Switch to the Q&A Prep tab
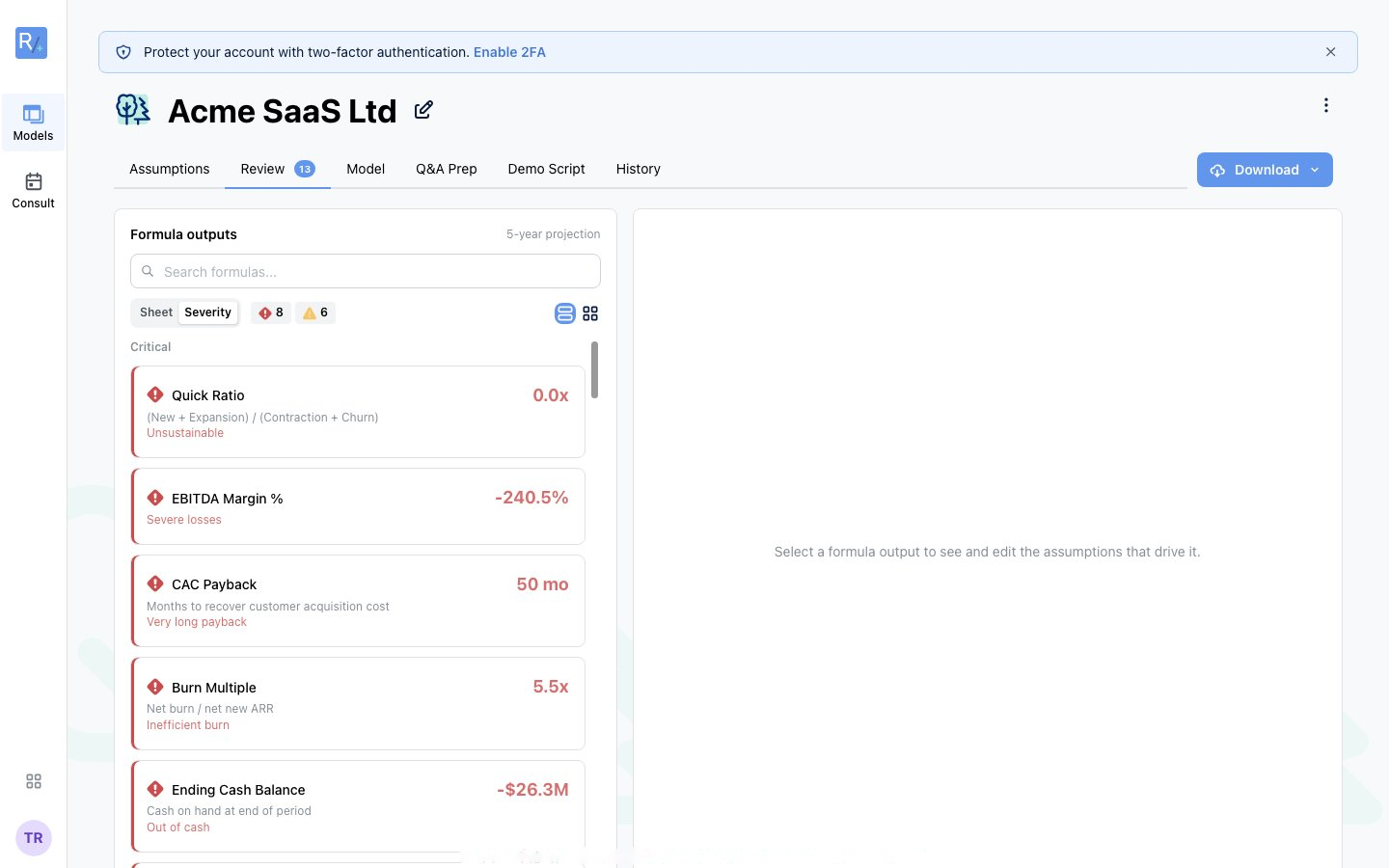Screen dimensions: 1389x868 447,169
